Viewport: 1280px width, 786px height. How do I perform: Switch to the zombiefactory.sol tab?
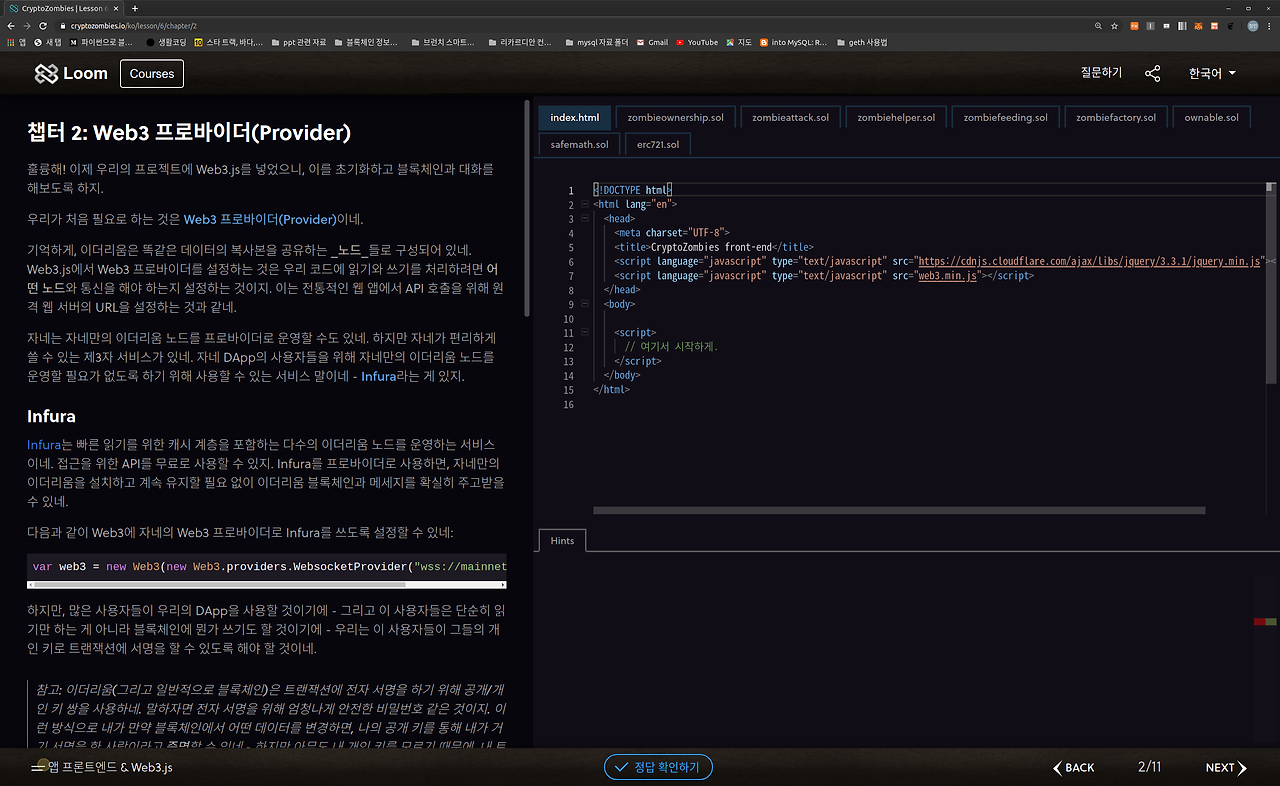pos(1116,117)
